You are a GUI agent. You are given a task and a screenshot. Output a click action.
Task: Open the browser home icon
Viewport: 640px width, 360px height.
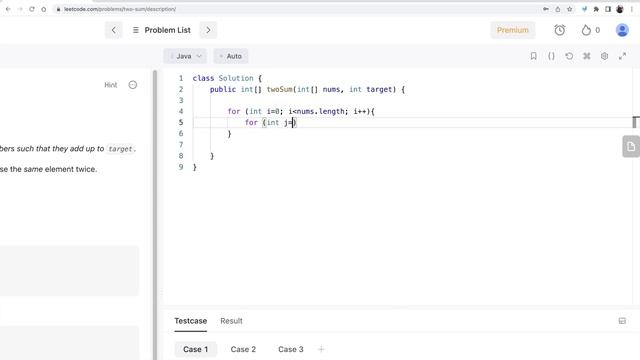(44, 9)
